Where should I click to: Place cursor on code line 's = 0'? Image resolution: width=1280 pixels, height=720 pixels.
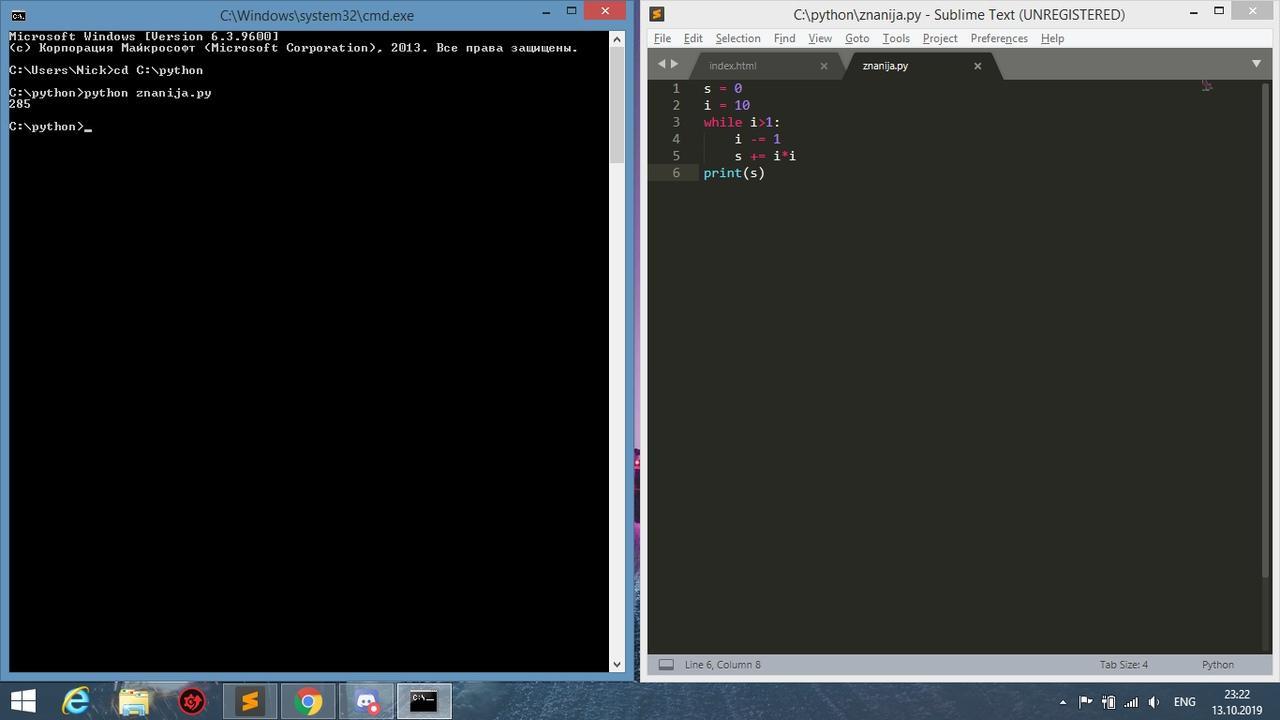723,88
